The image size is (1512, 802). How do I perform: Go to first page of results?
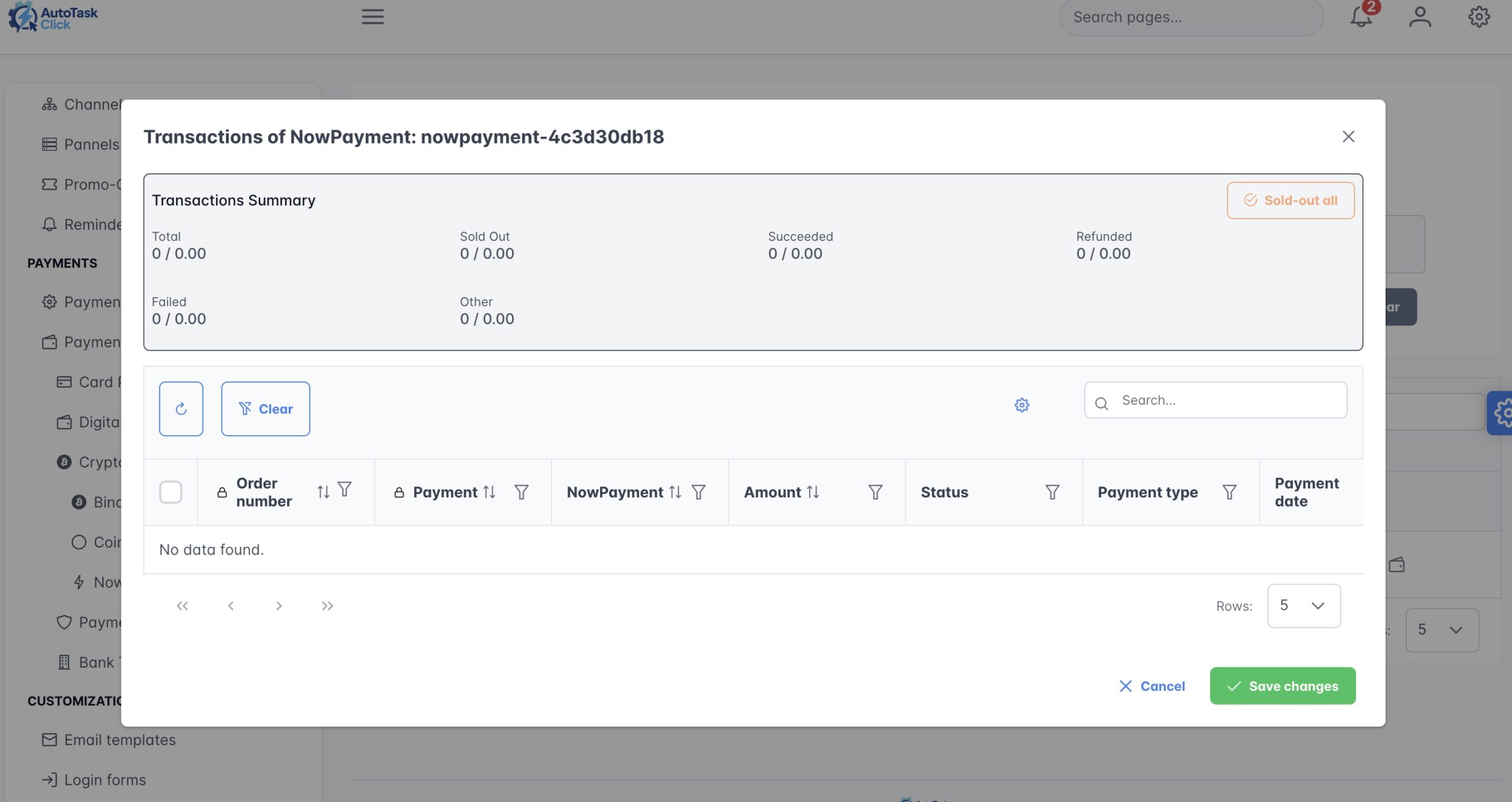[x=183, y=606]
